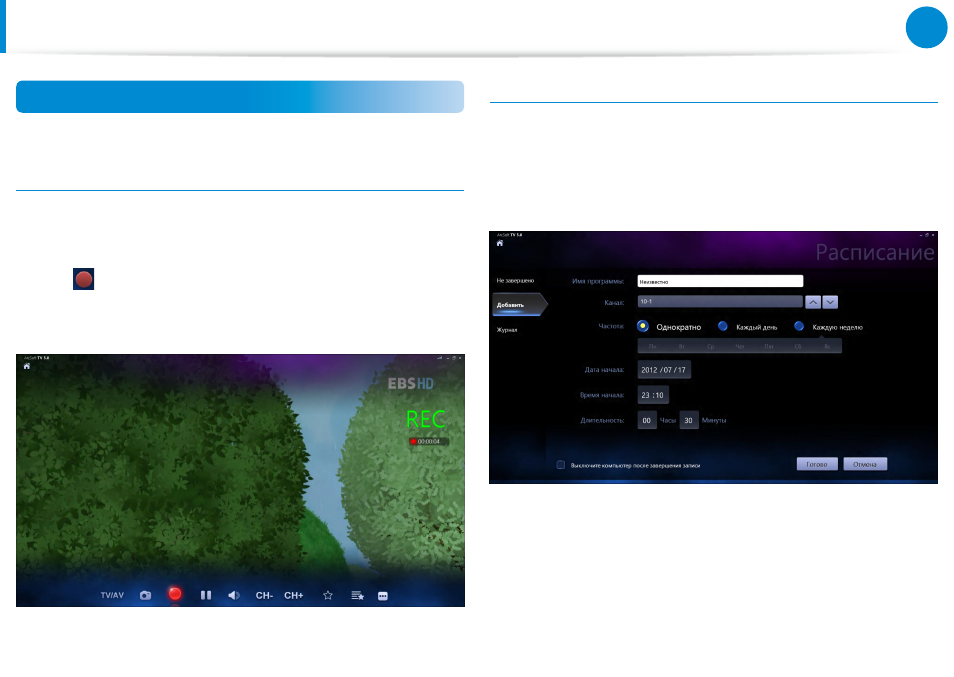Go to previous channel with CH-
The image size is (954, 677).
264,595
